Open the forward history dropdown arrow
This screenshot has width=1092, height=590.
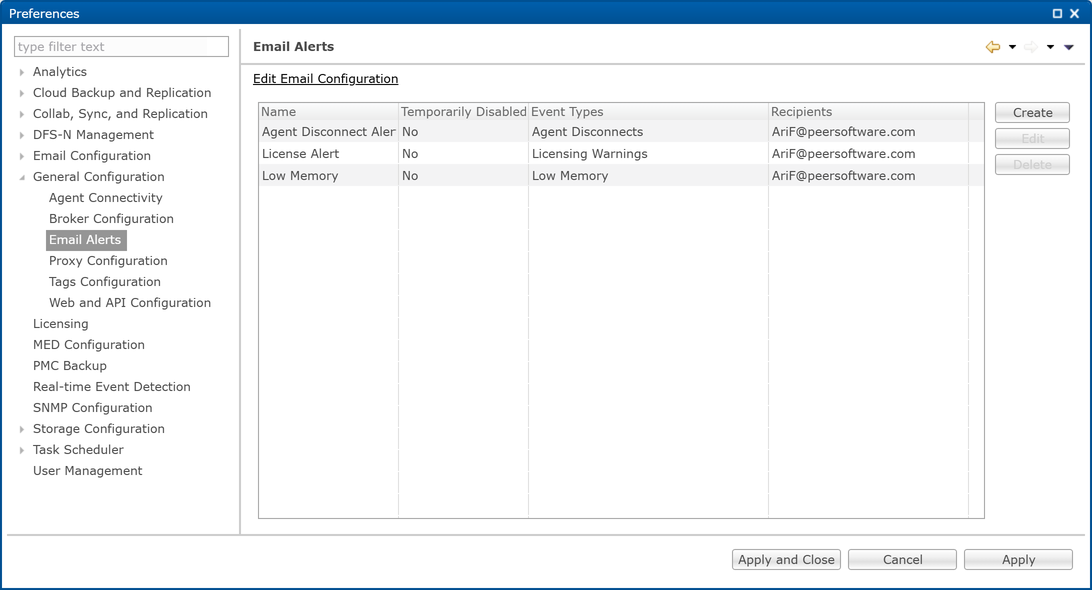point(1050,47)
